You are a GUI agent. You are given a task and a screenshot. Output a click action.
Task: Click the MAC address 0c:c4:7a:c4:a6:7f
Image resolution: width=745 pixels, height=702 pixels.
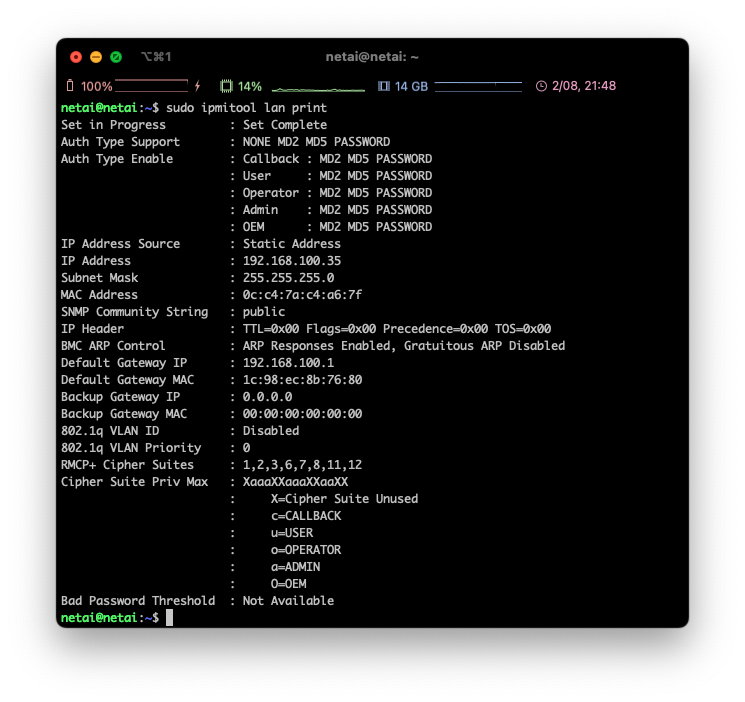(x=303, y=295)
